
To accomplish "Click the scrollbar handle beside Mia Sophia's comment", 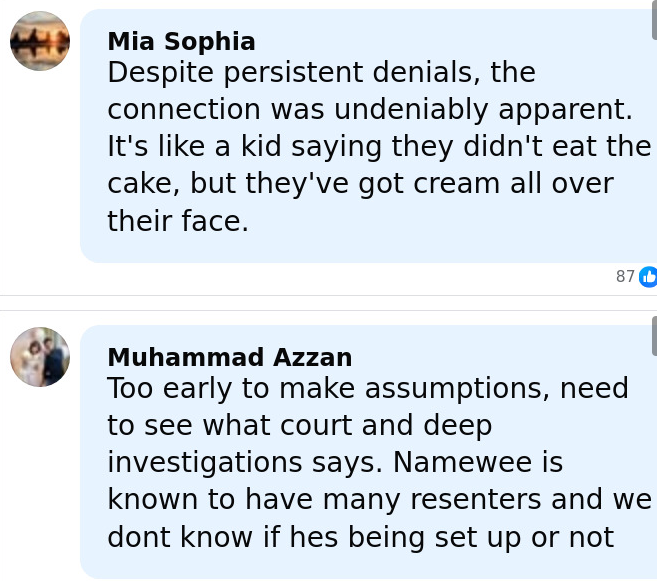I will click(654, 20).
